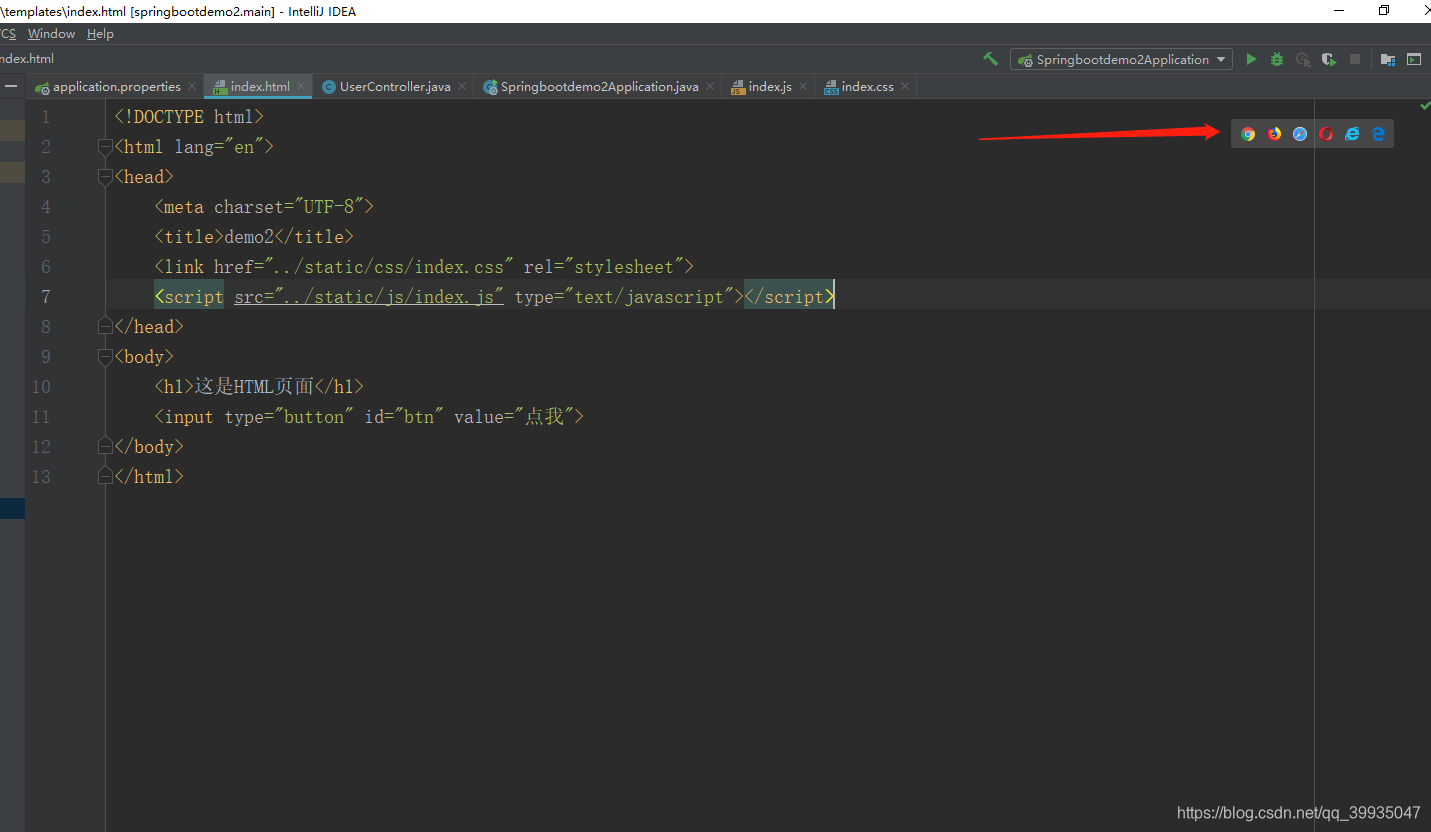Close the Springbootdemo2Application.java tab
This screenshot has height=832, width=1431.
click(710, 86)
